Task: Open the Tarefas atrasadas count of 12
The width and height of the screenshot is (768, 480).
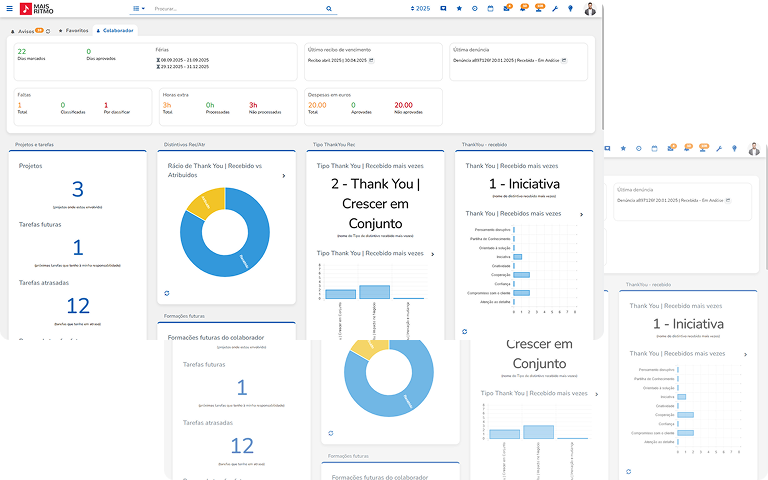Action: click(78, 306)
